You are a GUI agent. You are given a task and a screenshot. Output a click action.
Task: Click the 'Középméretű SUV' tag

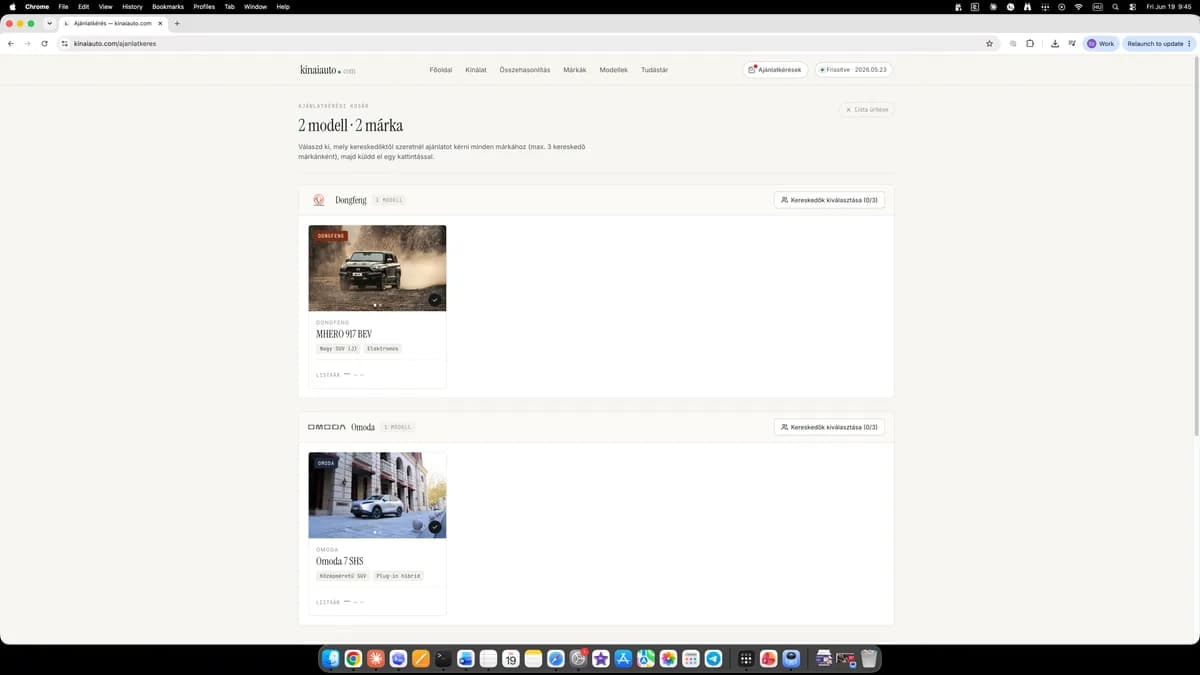[x=343, y=576]
